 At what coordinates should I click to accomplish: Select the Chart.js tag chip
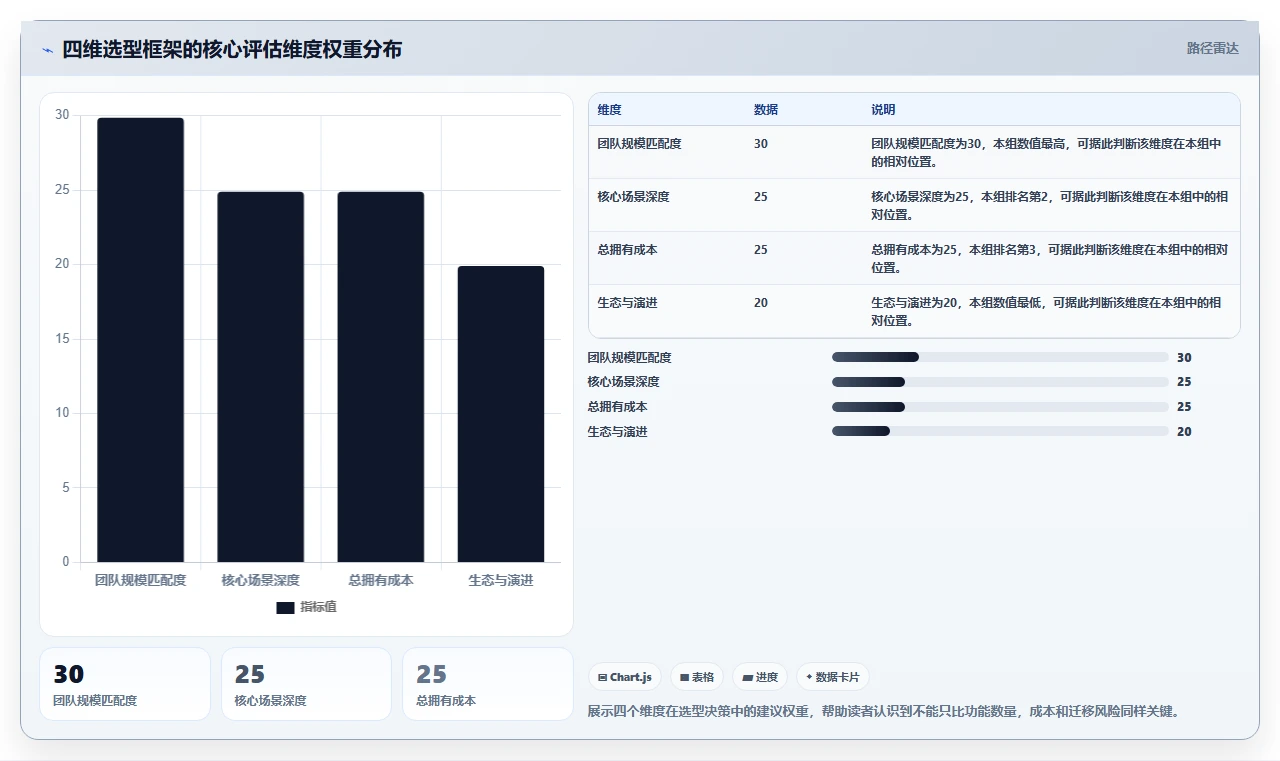[625, 677]
